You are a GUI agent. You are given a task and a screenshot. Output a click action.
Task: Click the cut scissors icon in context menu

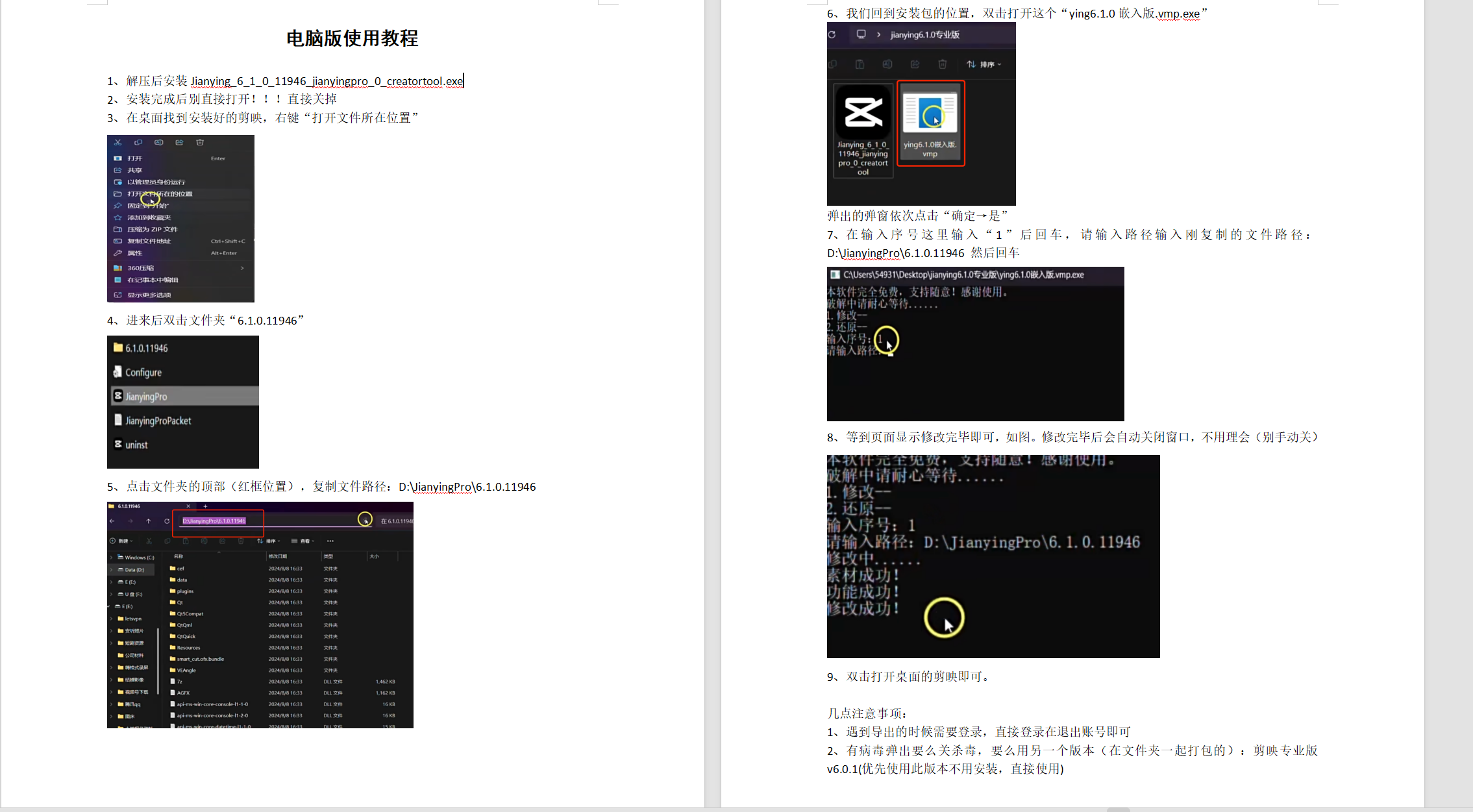pos(118,142)
